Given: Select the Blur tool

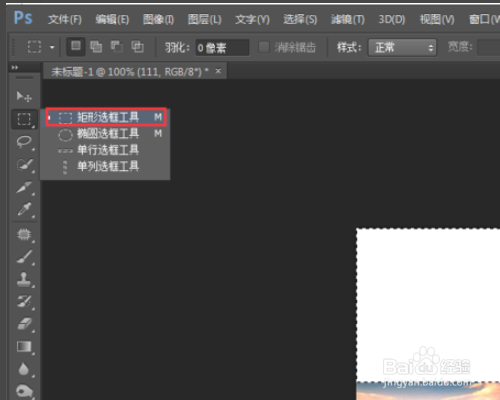Looking at the screenshot, I should [x=24, y=369].
